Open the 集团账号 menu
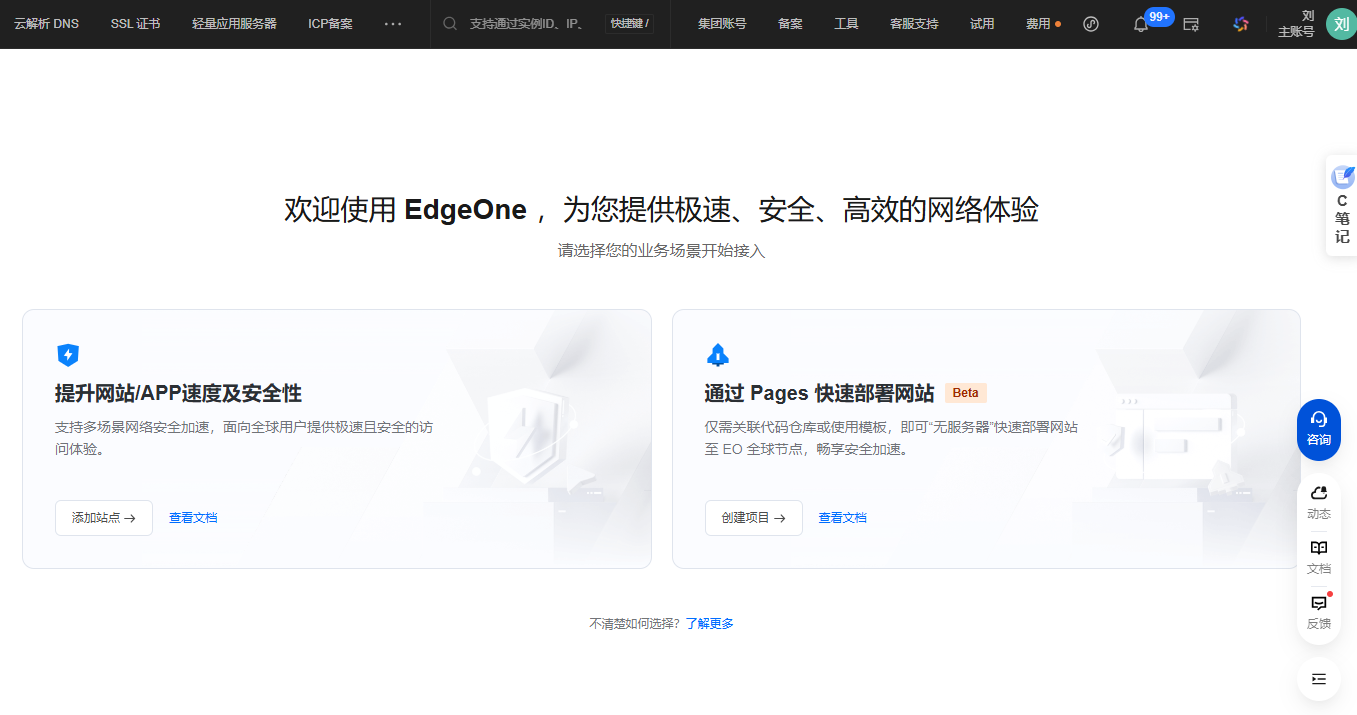The height and width of the screenshot is (715, 1357). click(722, 24)
